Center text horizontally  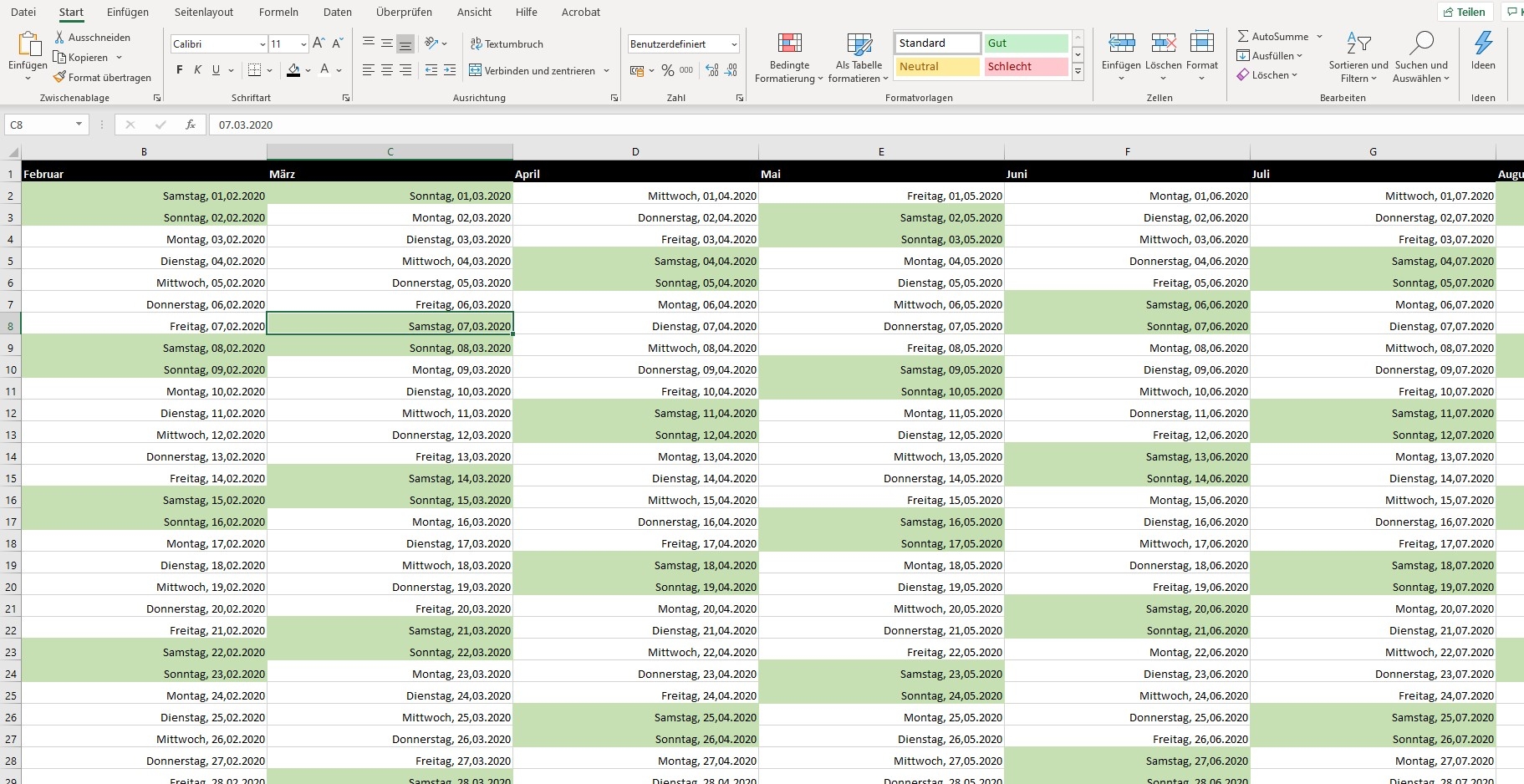[x=386, y=70]
